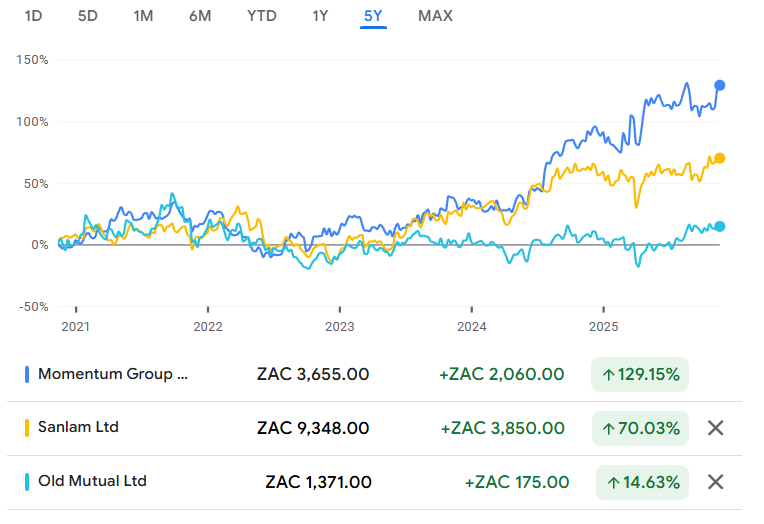This screenshot has height=524, width=764.
Task: Click Sanlam's yellow line endpoint dot
Action: pyautogui.click(x=720, y=158)
